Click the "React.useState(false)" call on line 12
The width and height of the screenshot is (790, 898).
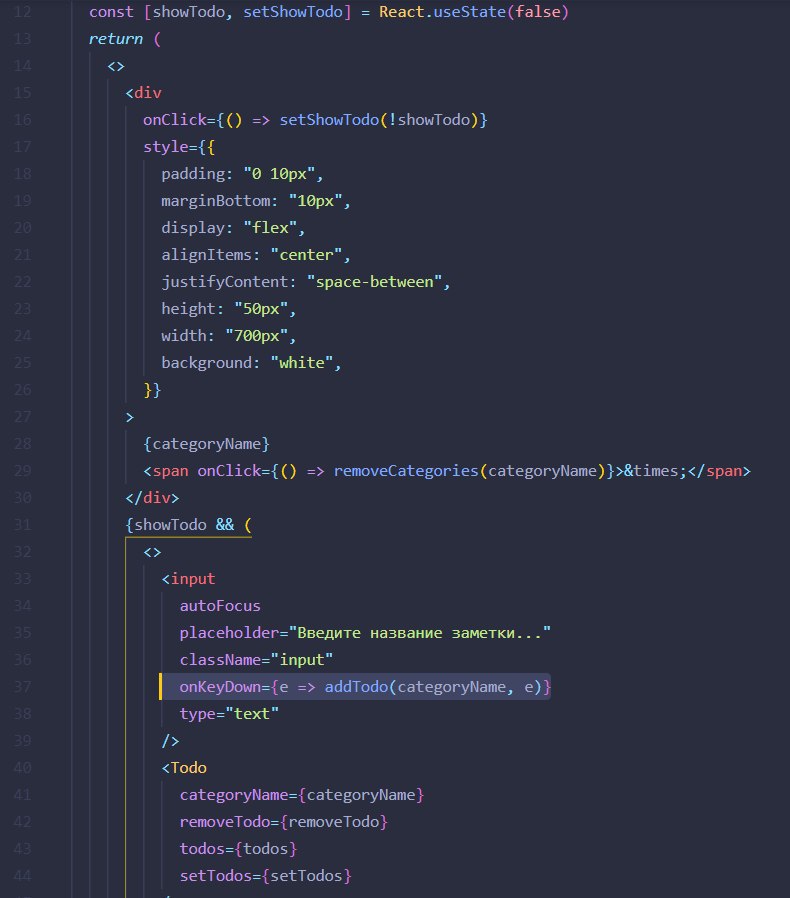(x=474, y=11)
